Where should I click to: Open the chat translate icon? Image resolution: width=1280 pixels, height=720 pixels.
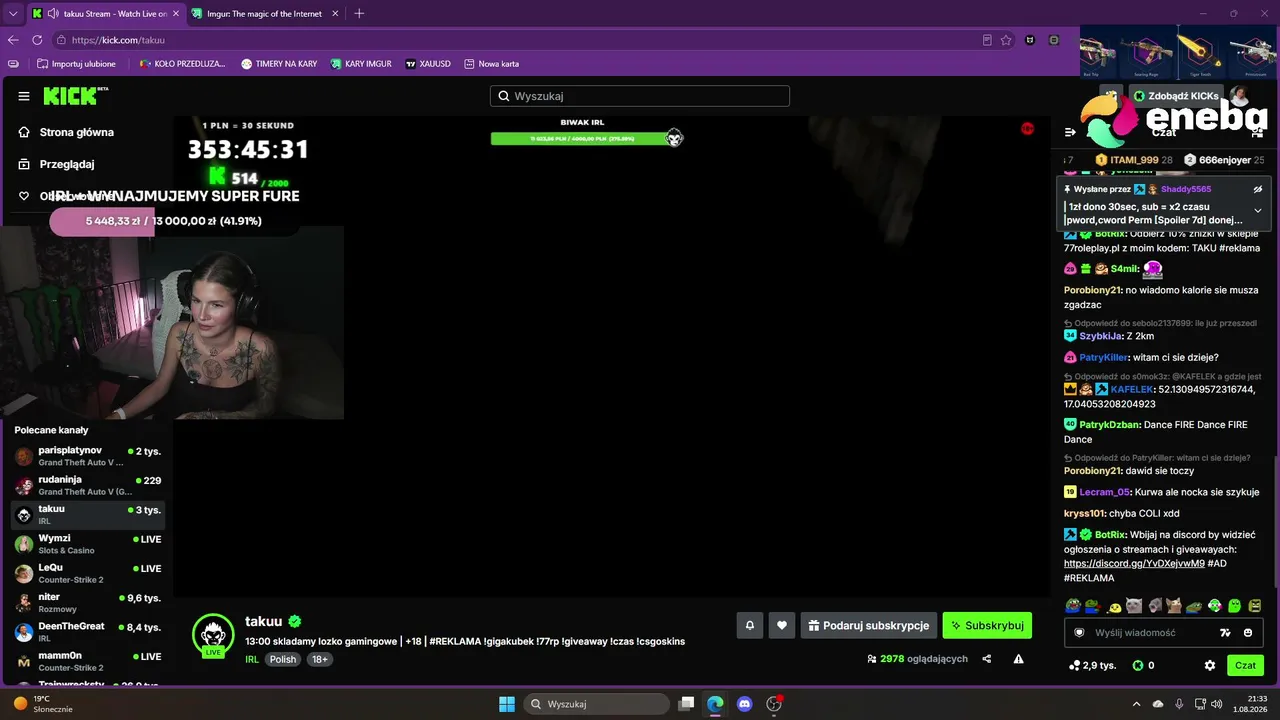tap(1225, 633)
